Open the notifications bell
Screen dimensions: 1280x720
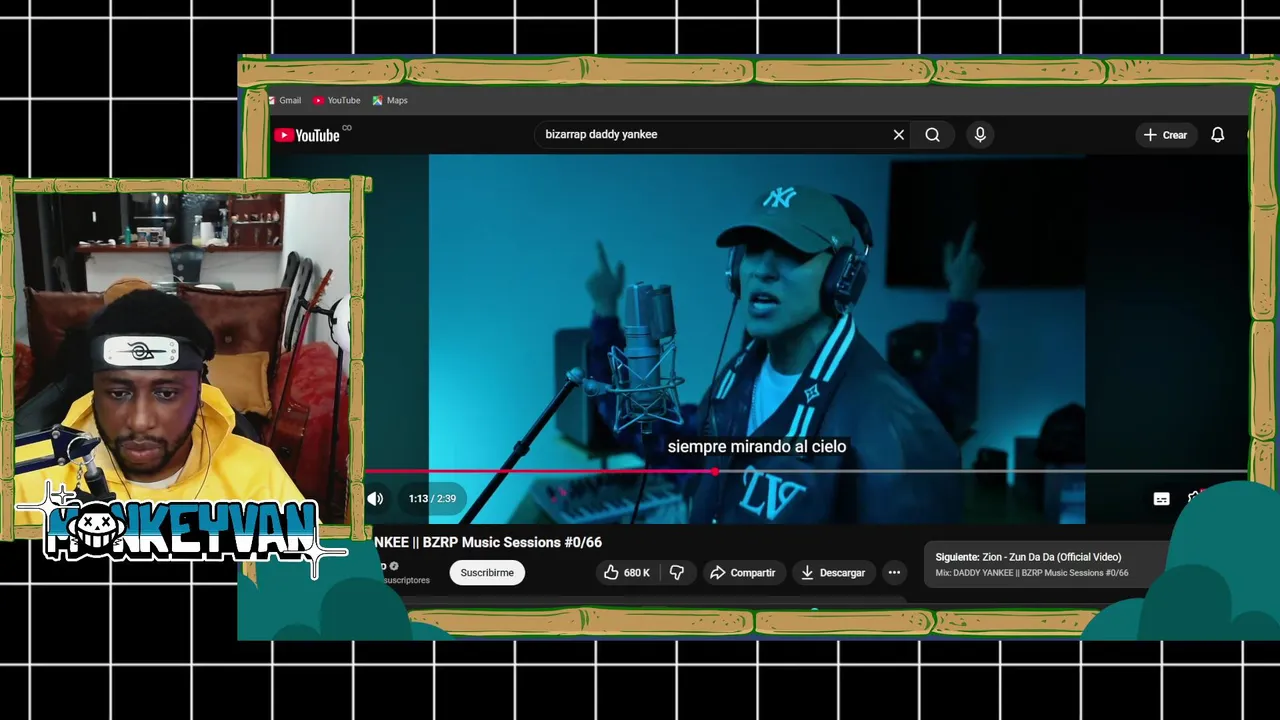[1217, 135]
